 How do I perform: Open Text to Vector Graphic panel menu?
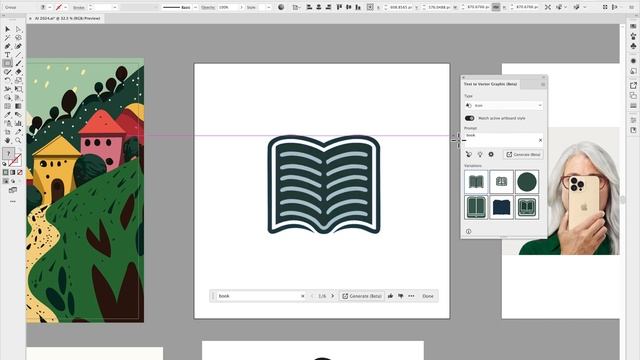pyautogui.click(x=543, y=84)
